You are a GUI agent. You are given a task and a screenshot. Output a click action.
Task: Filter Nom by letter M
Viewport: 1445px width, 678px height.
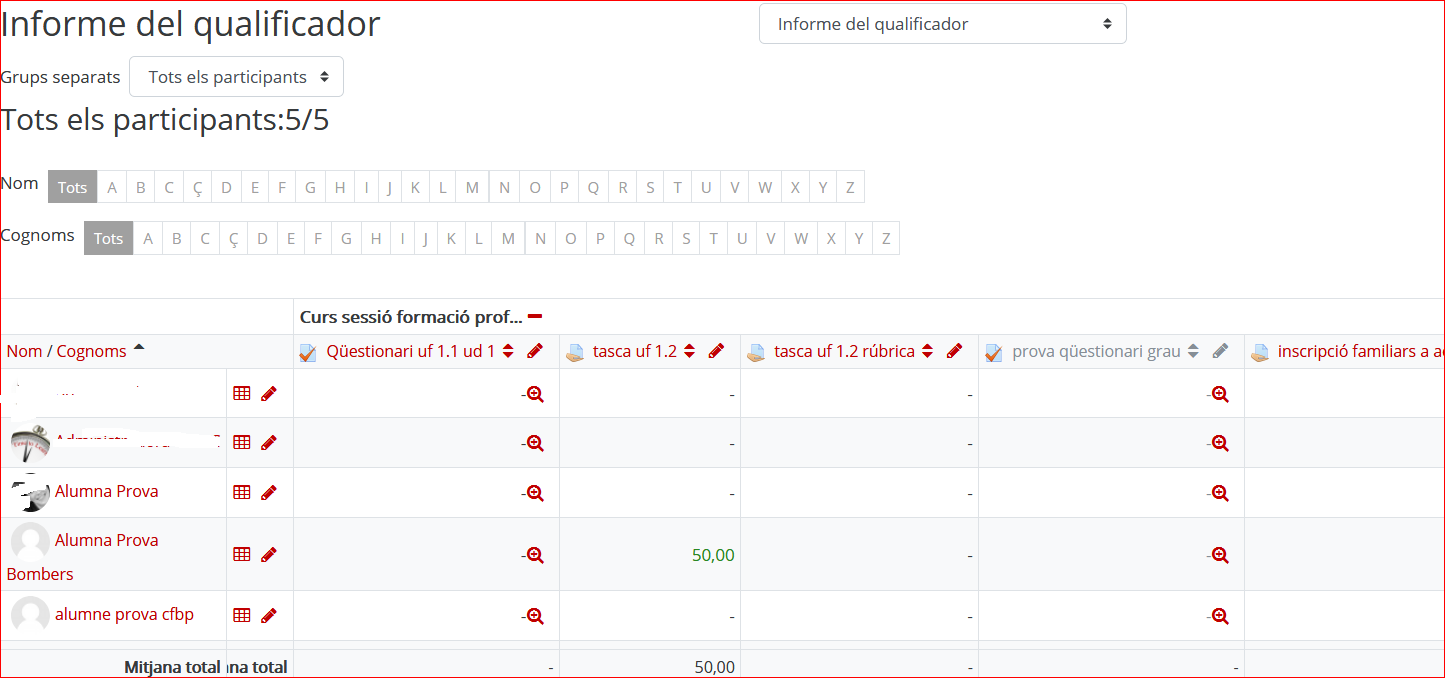click(472, 187)
